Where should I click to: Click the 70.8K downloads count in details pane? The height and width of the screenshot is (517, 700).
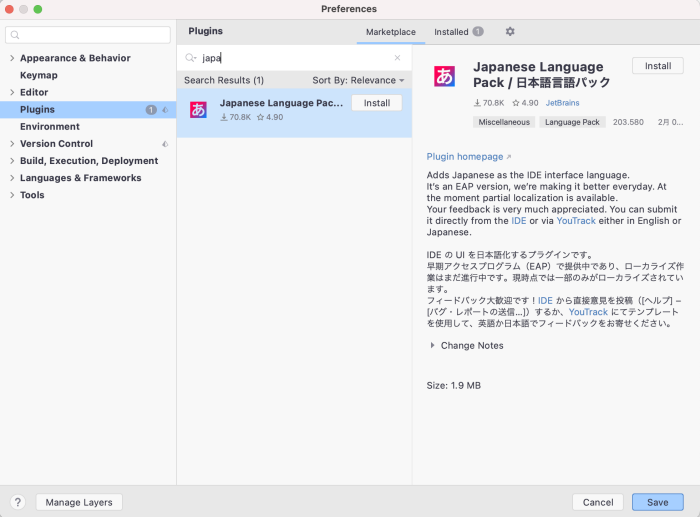489,103
